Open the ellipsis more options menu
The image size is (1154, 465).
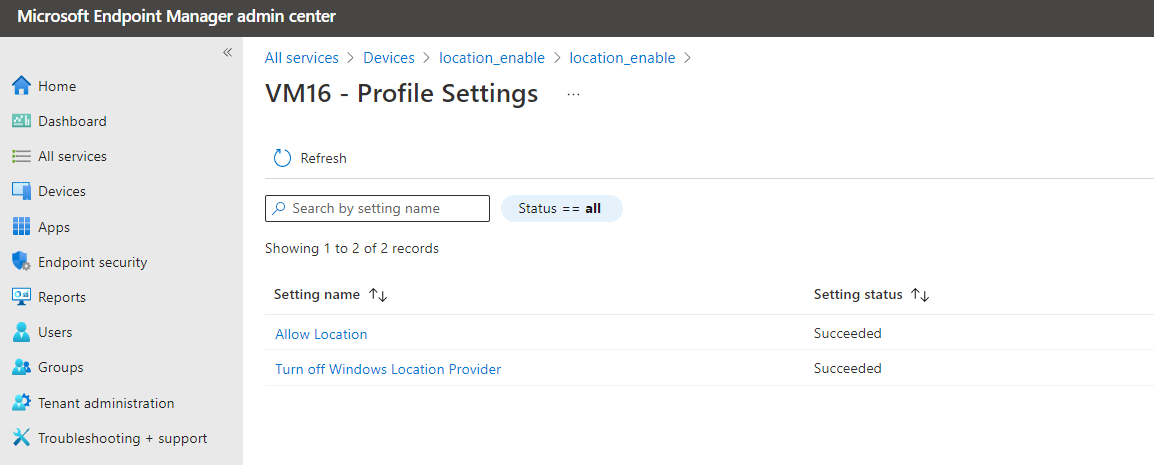point(574,95)
